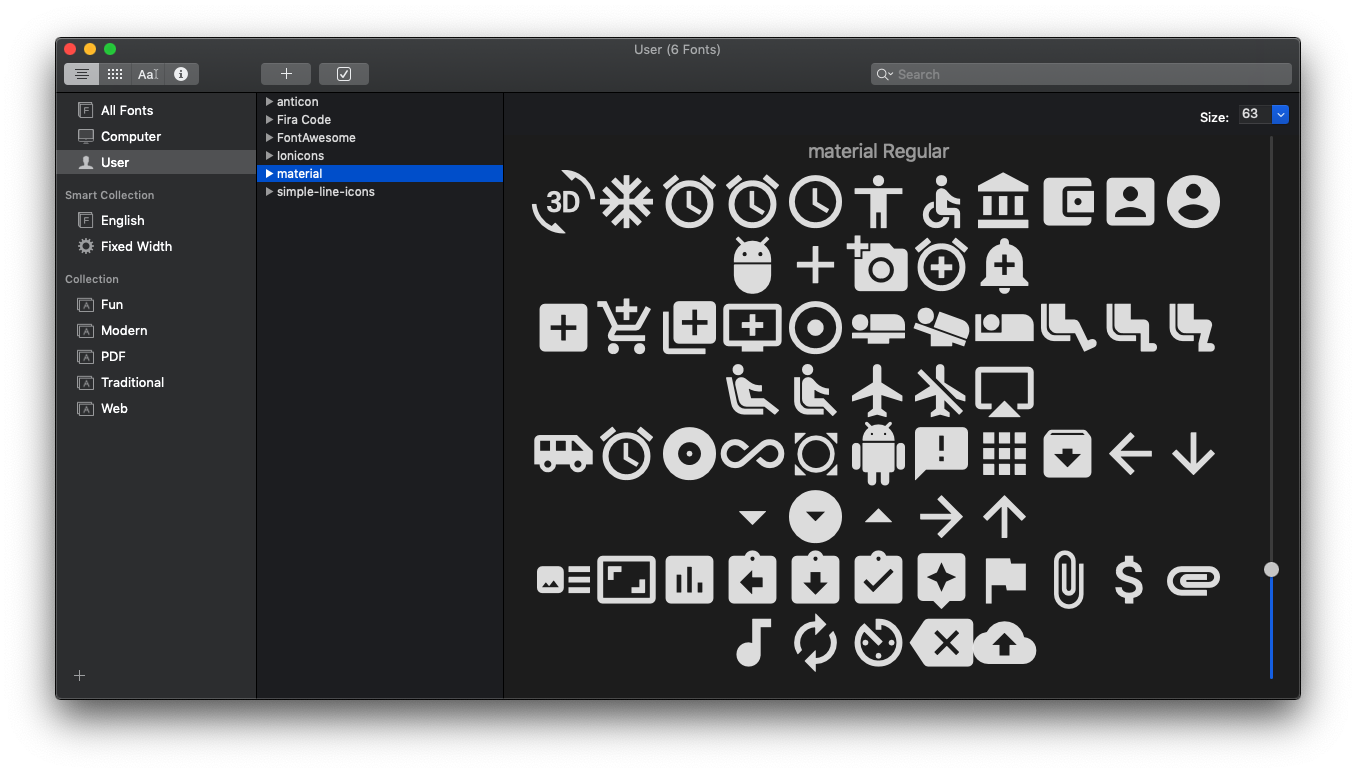
Task: Open the PDF collection
Action: (156, 356)
